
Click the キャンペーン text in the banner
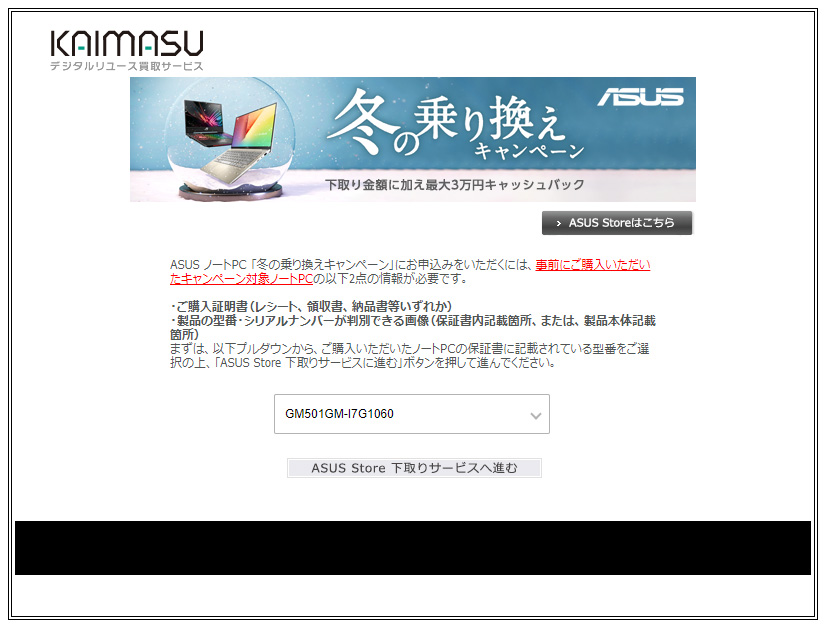point(529,152)
